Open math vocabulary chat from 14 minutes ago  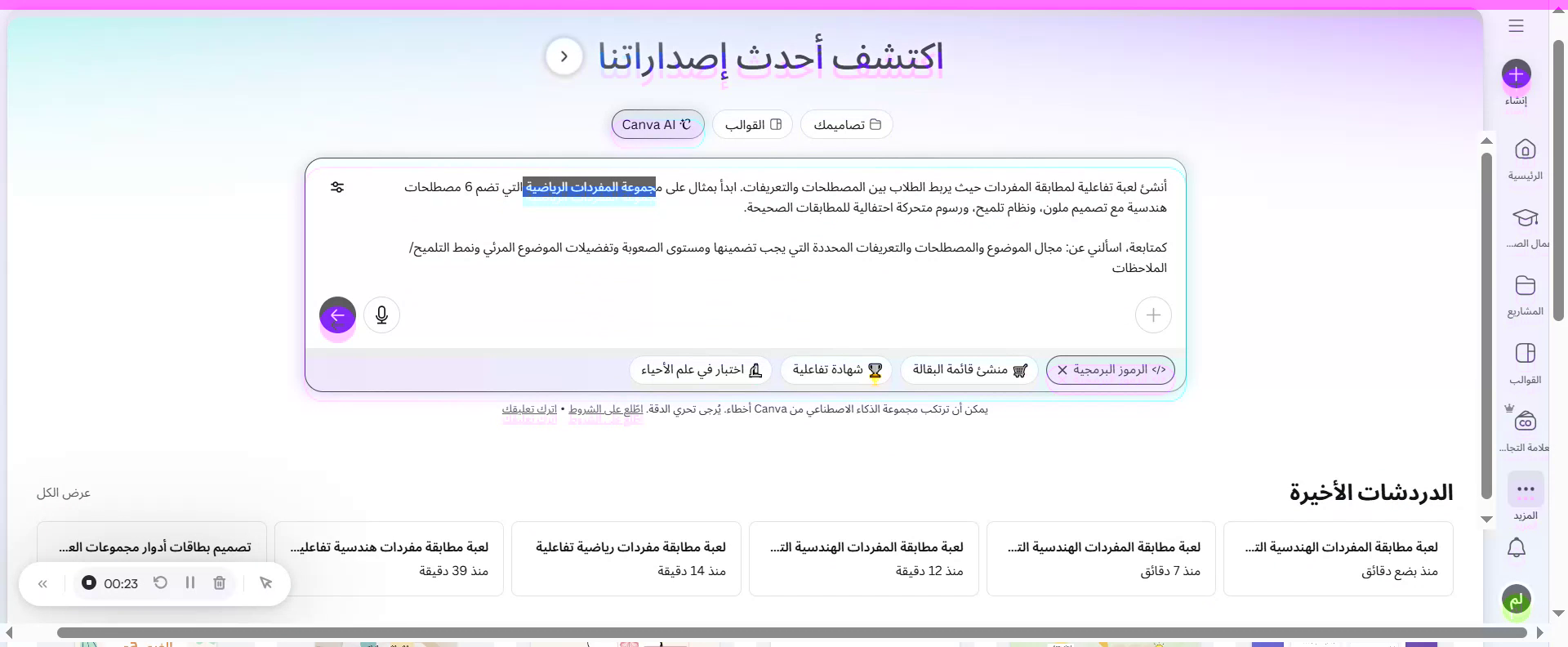tap(626, 559)
